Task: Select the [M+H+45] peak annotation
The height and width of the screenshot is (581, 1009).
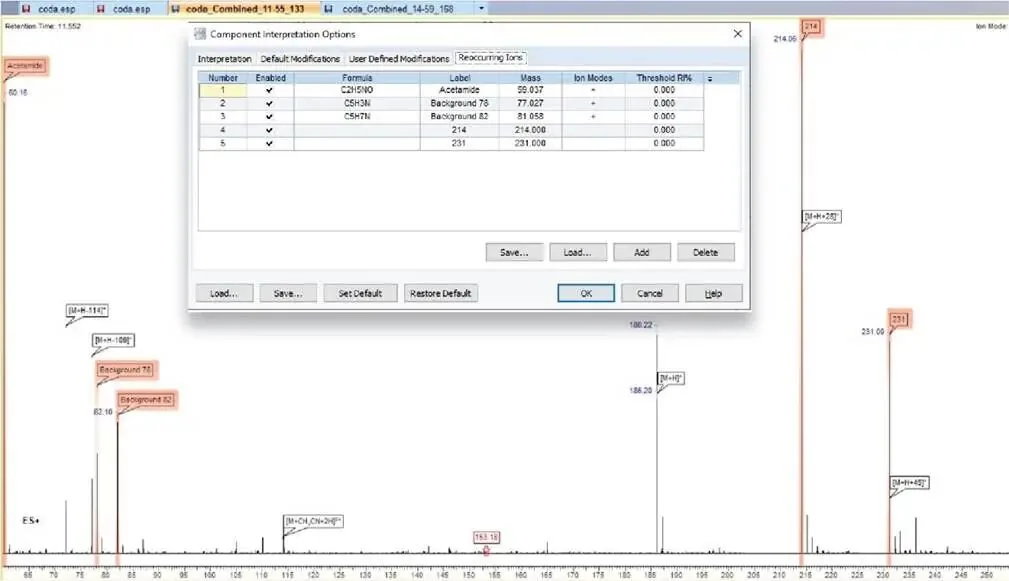Action: tap(909, 483)
